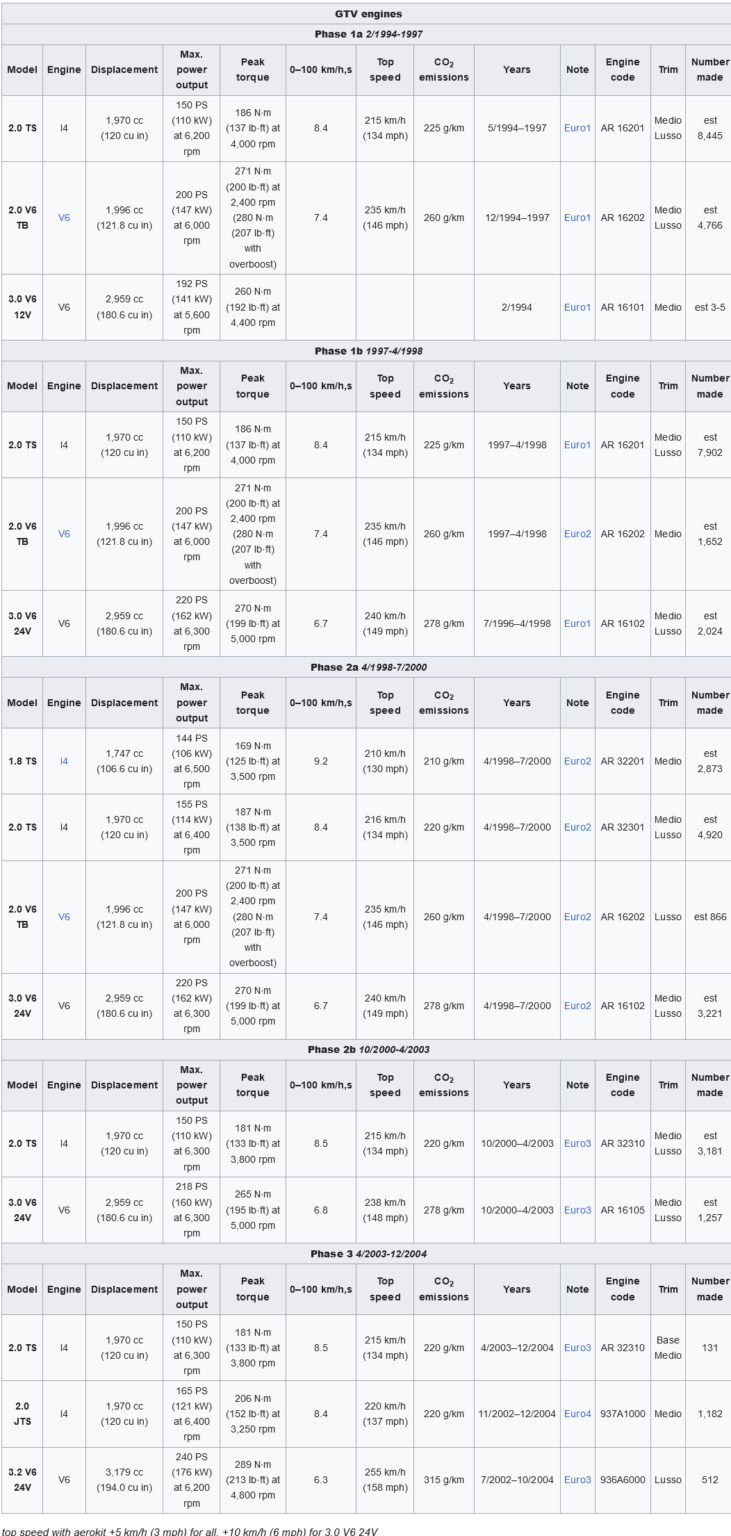Click the Euro3 link beside AR 16105
This screenshot has height=1536, width=731.
coord(577,1210)
